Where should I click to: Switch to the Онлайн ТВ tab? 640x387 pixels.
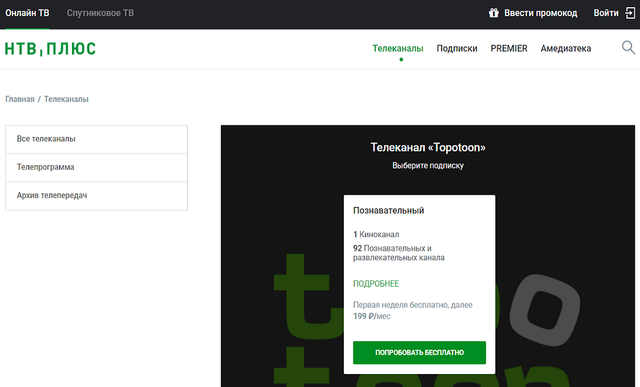click(x=27, y=13)
